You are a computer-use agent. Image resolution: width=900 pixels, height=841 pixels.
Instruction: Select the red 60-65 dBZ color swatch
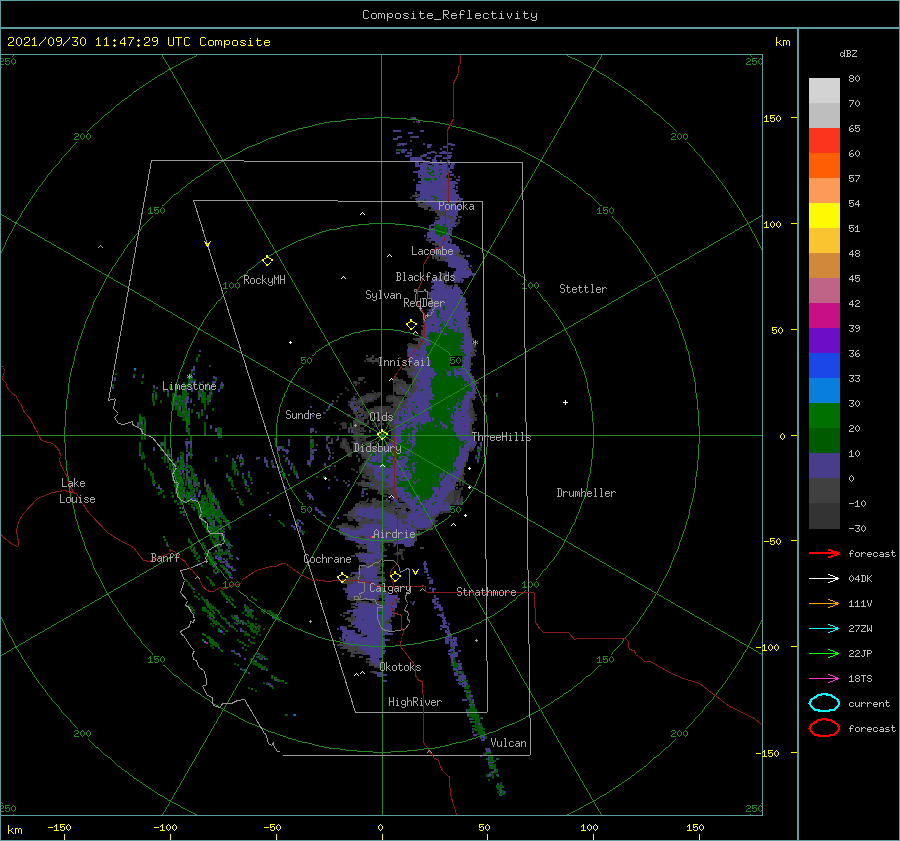click(x=824, y=141)
